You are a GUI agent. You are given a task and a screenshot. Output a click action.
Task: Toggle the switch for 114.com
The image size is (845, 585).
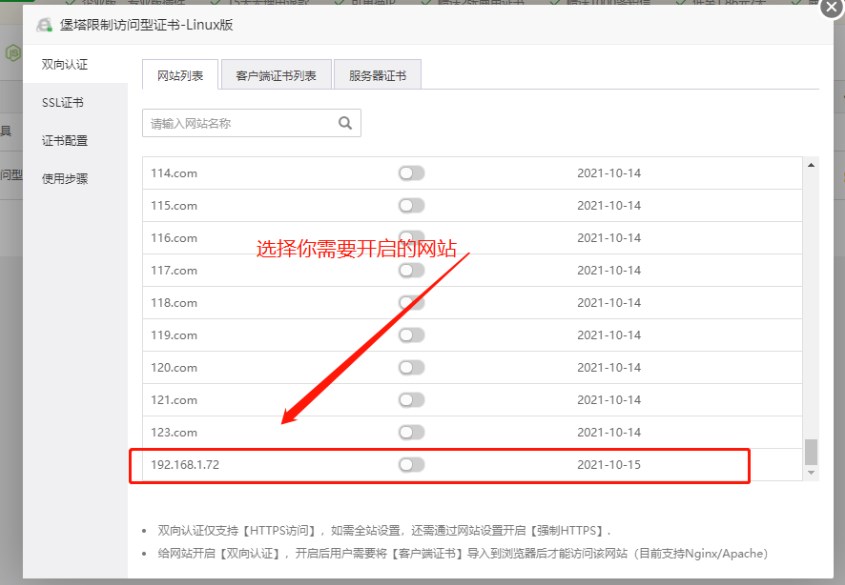point(411,173)
